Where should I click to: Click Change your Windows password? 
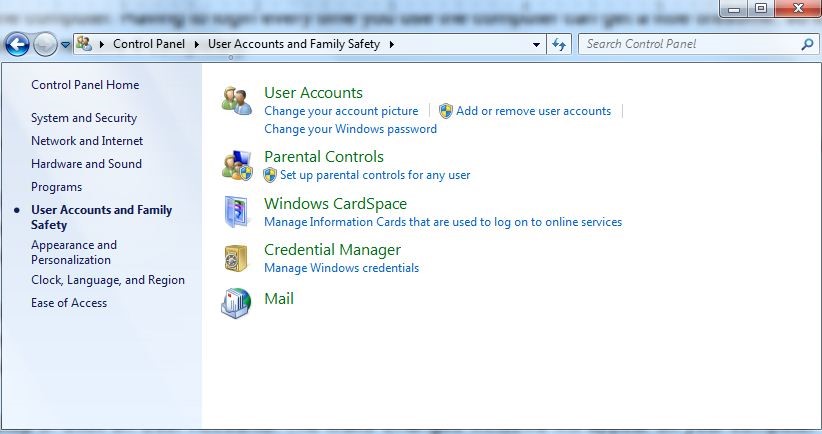(x=350, y=129)
